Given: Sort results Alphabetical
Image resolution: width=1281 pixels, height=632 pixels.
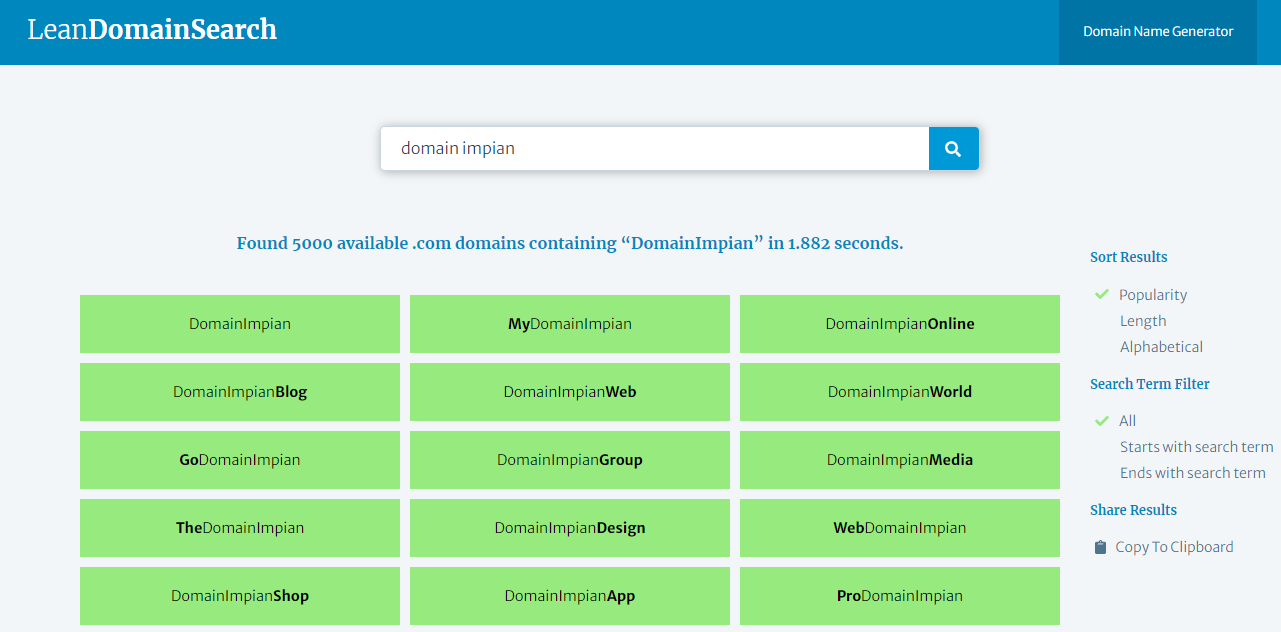Looking at the screenshot, I should 1161,346.
